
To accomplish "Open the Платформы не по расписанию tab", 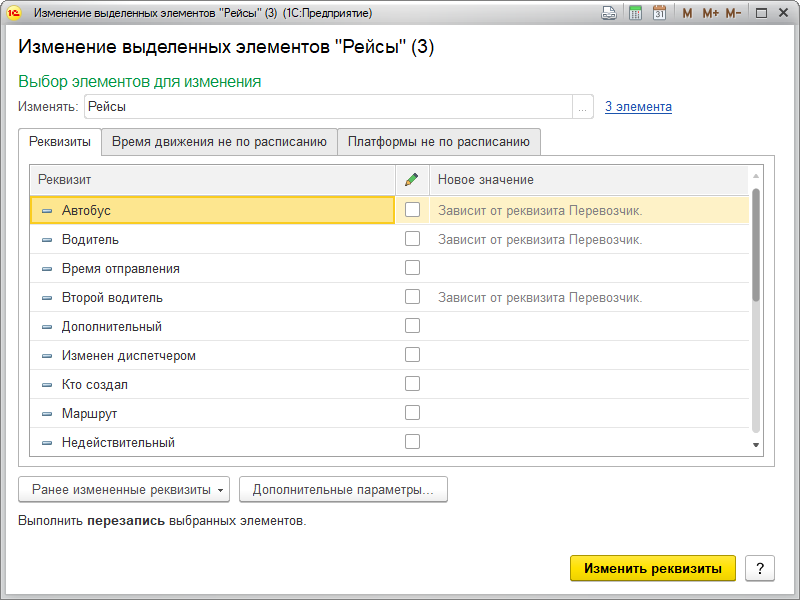I will click(438, 142).
